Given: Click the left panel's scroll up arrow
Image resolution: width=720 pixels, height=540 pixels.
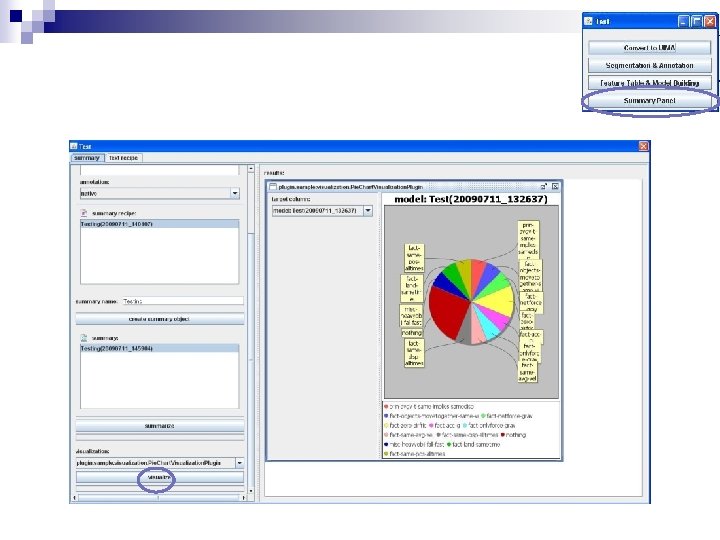Looking at the screenshot, I should [251, 169].
